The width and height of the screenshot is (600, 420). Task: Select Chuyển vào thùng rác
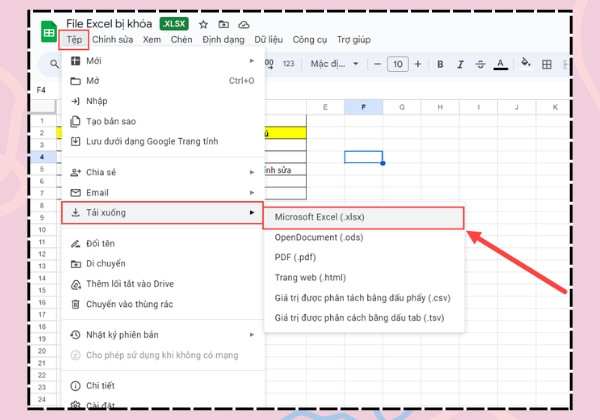point(163,304)
